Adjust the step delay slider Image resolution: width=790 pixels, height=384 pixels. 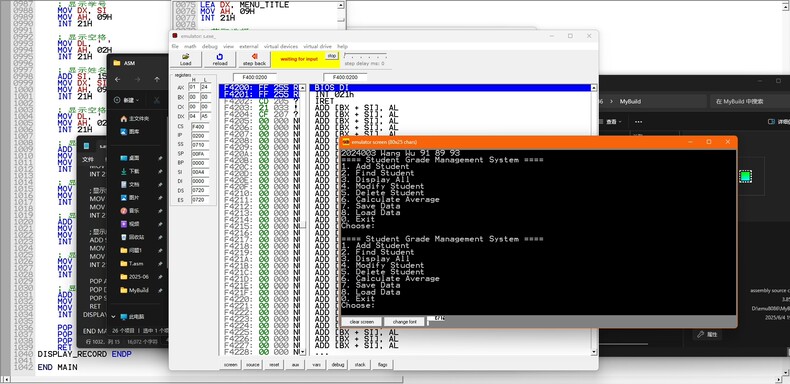point(365,55)
